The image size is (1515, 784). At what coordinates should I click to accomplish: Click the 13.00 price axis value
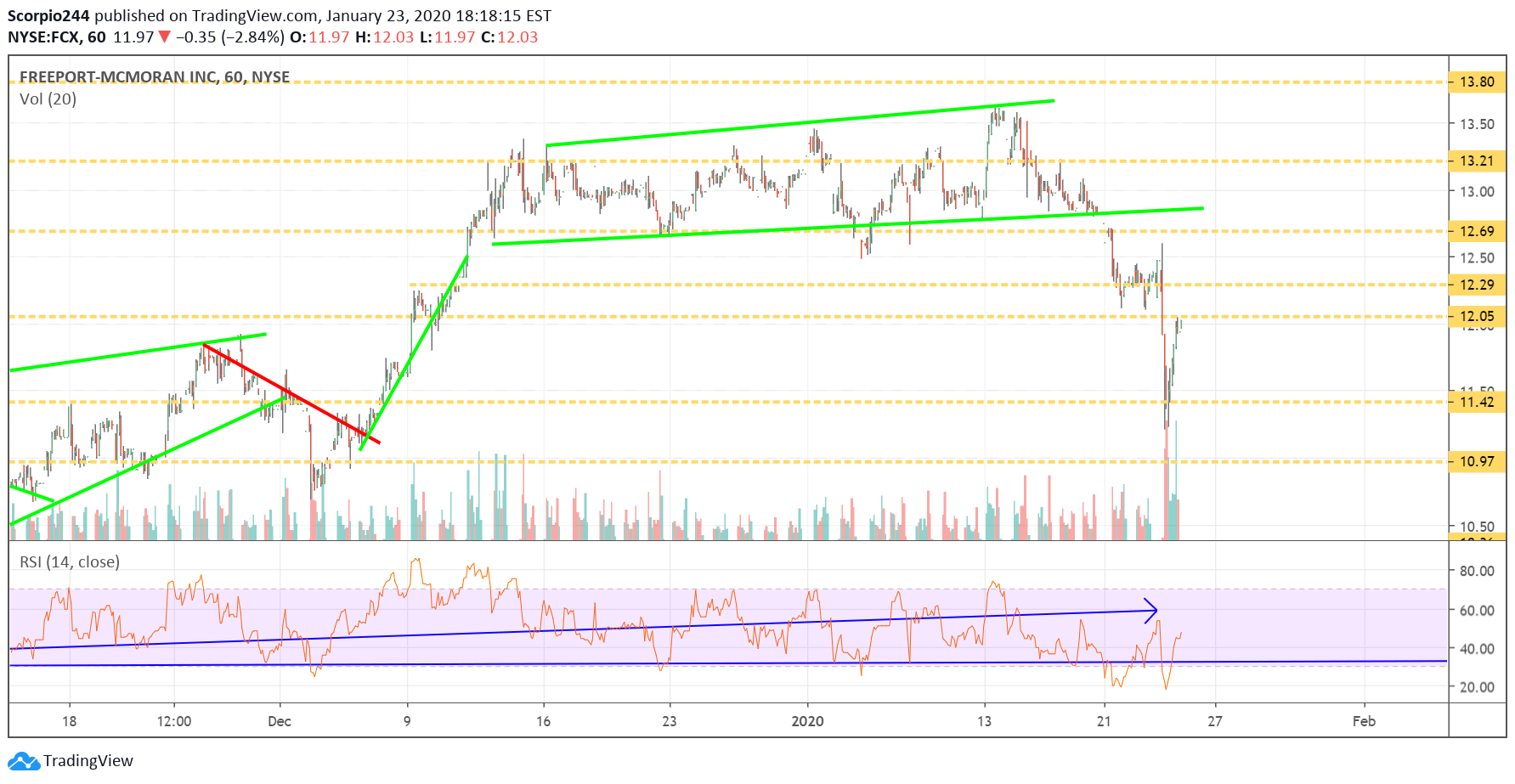click(1477, 192)
